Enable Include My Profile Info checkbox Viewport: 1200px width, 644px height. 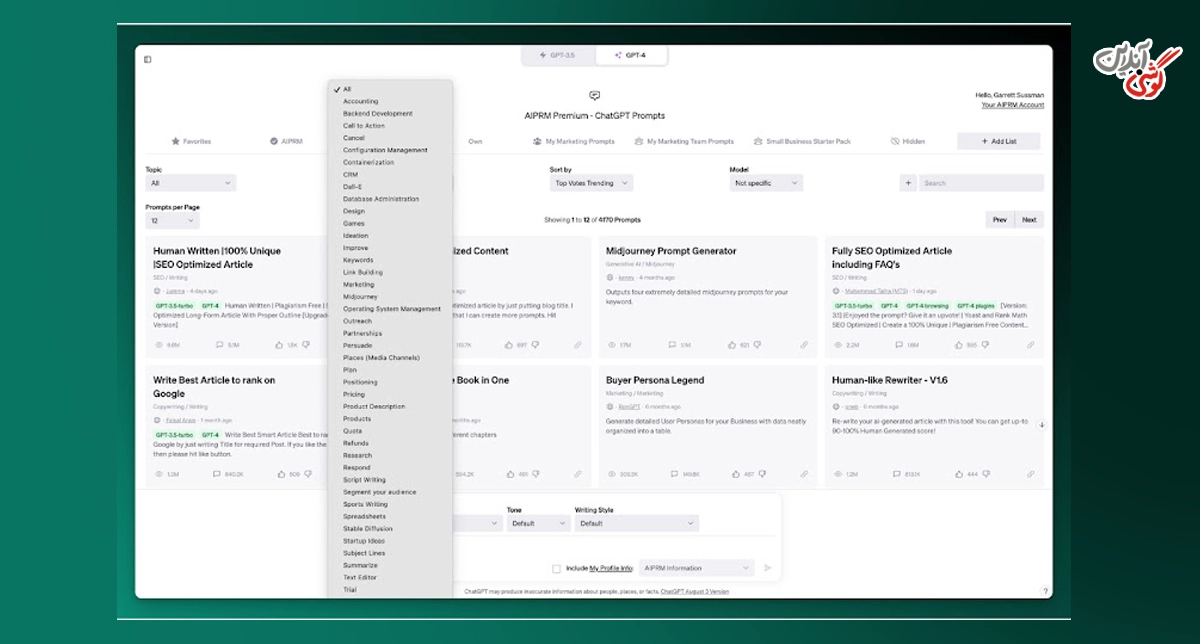(x=556, y=568)
